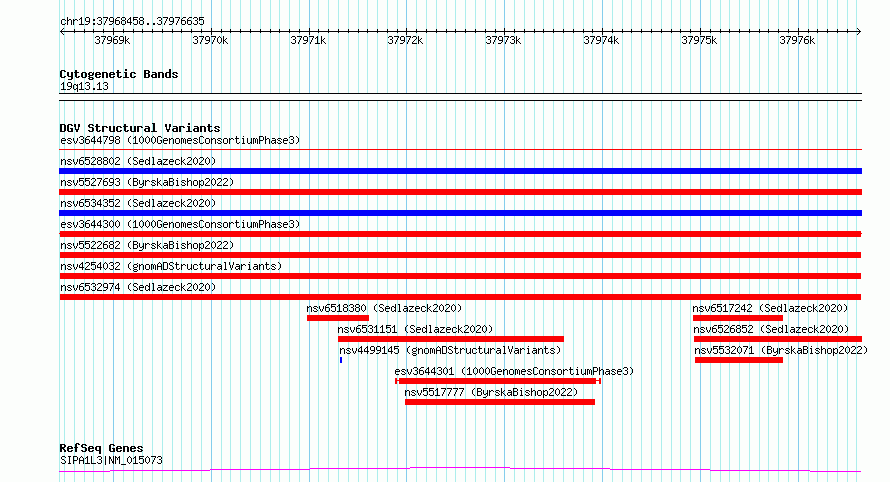890x482 pixels.
Task: Open the RefSeq Genes track title
Action: point(101,449)
